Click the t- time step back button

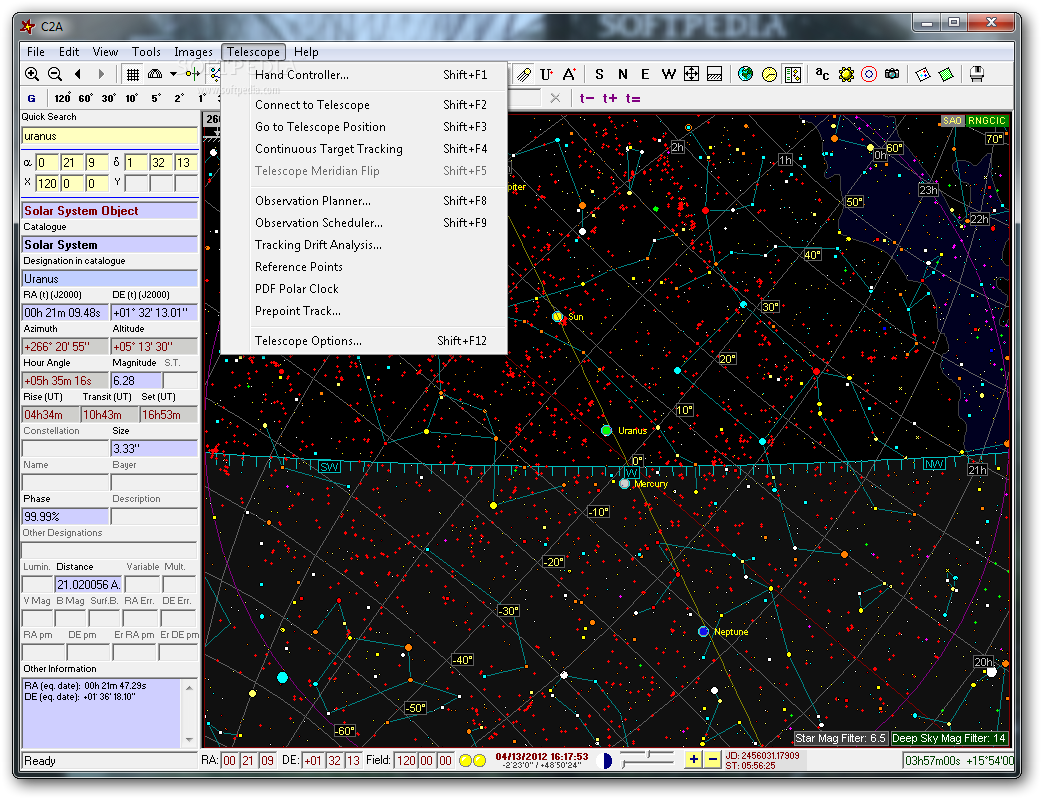click(x=587, y=98)
